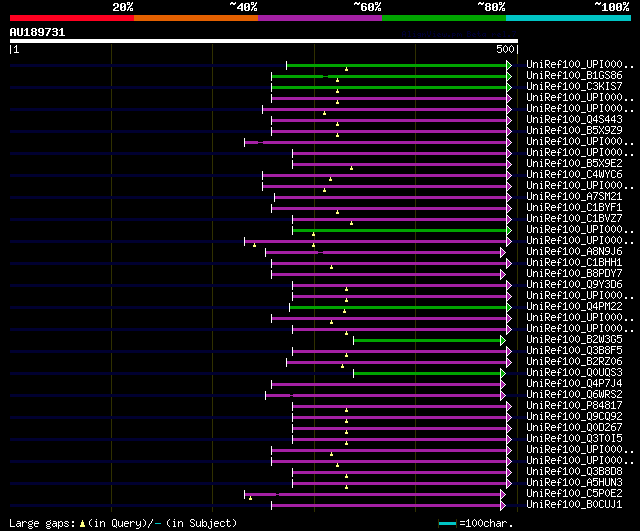The image size is (640, 531).
Task: Select hit label UniRef100_Q9CQ92
Action: 574,417
